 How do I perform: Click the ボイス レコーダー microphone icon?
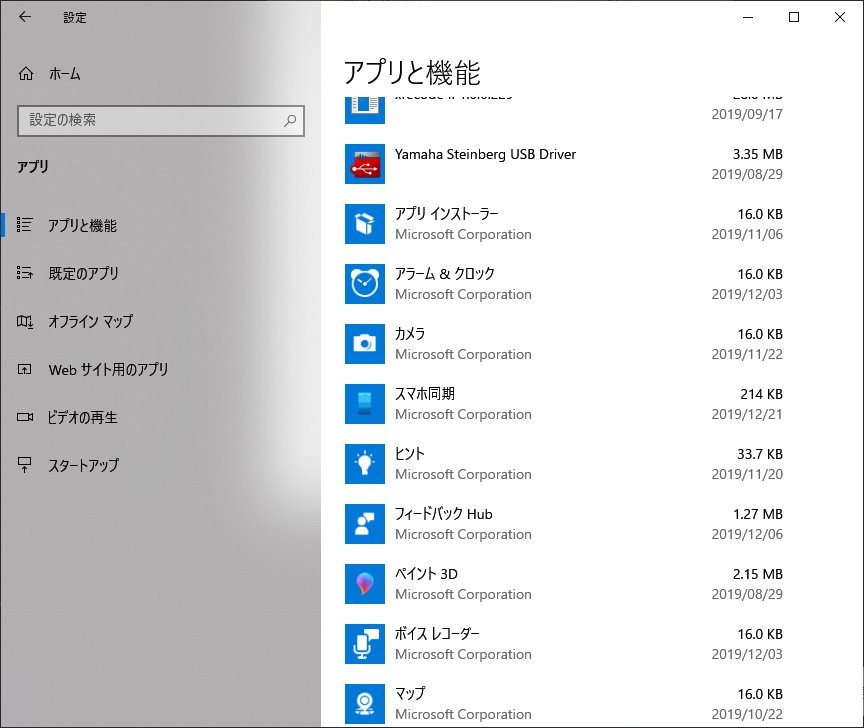tap(365, 644)
